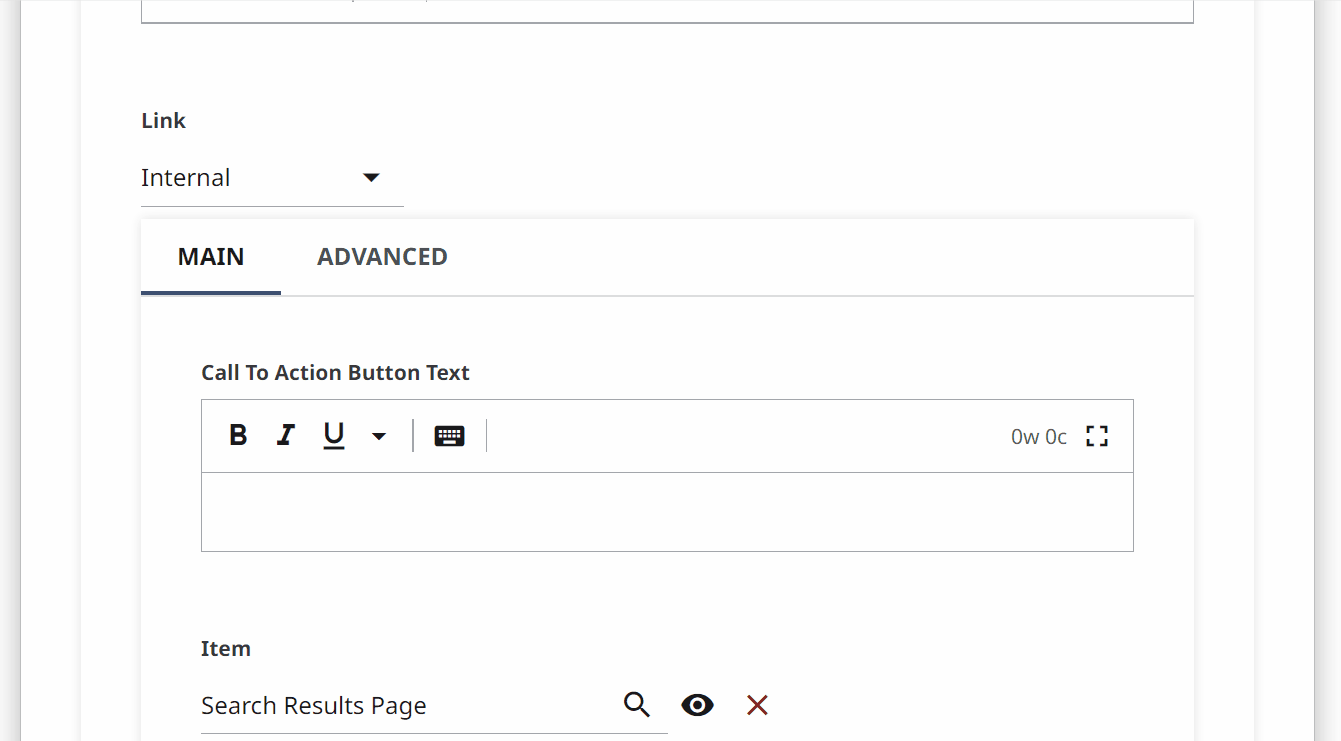This screenshot has height=741, width=1341.
Task: Switch to the MAIN tab
Action: click(x=211, y=257)
